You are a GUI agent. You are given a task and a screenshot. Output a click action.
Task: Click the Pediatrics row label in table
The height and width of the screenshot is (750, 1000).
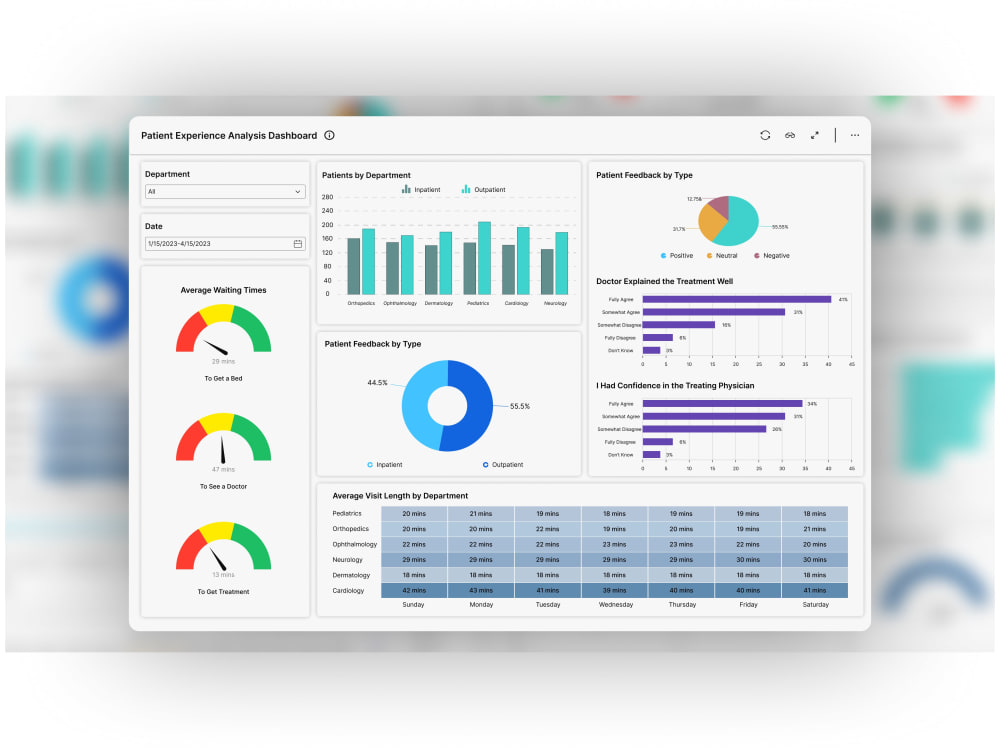point(347,513)
